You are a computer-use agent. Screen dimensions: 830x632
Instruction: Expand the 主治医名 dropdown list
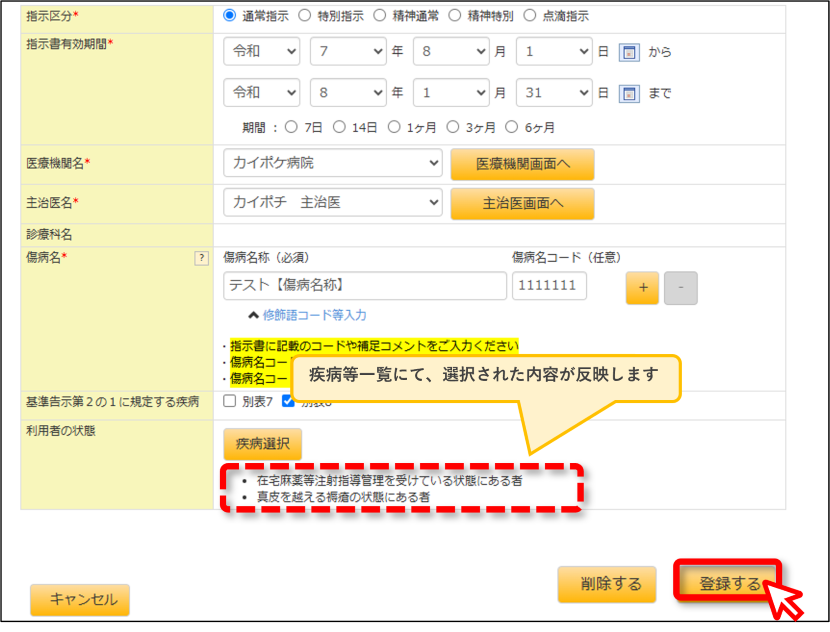pyautogui.click(x=332, y=202)
